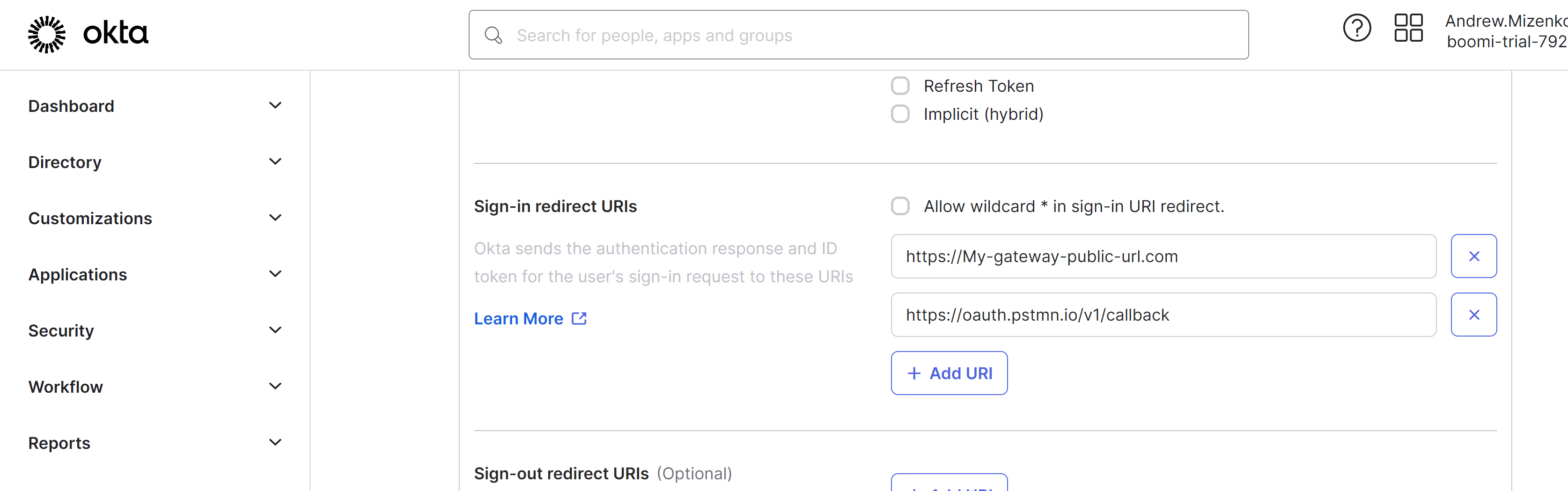Allow wildcard in sign-in URI redirect

point(900,205)
